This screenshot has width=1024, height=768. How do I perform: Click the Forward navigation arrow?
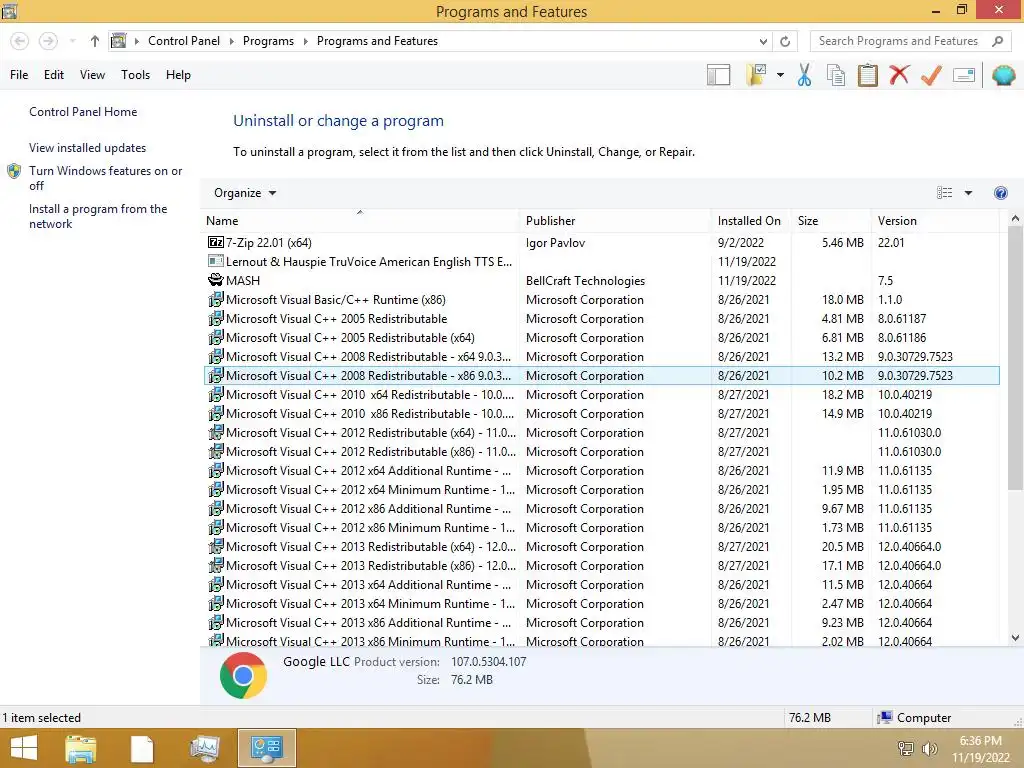pyautogui.click(x=48, y=41)
